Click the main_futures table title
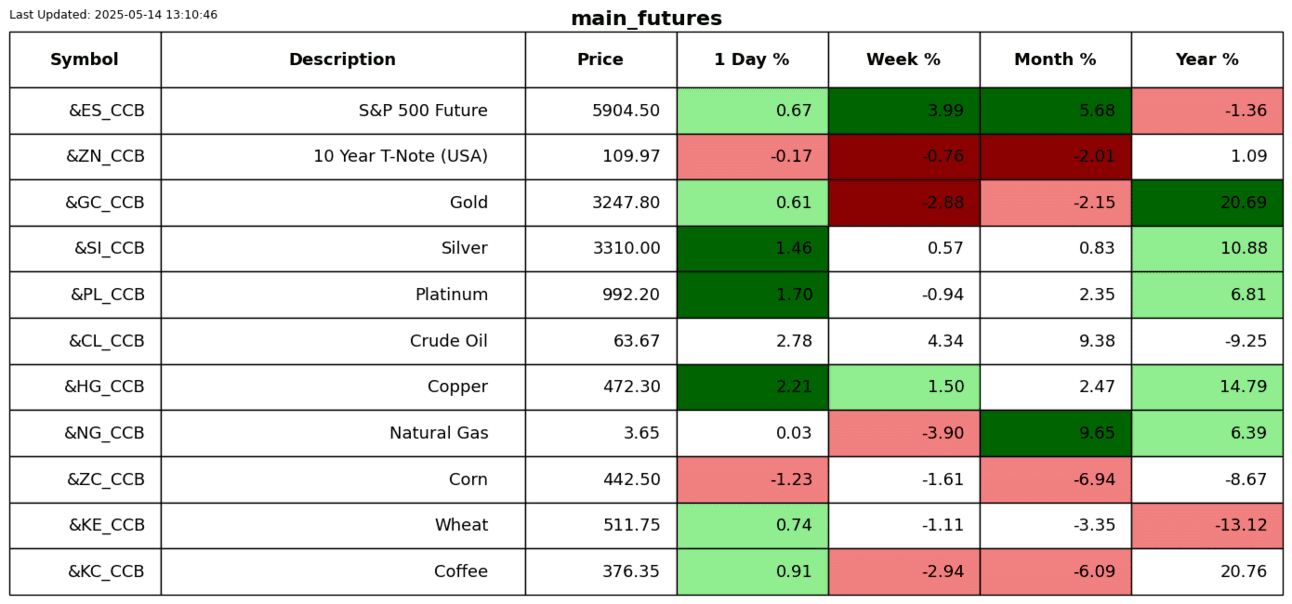Viewport: 1292px width, 604px height. (646, 19)
